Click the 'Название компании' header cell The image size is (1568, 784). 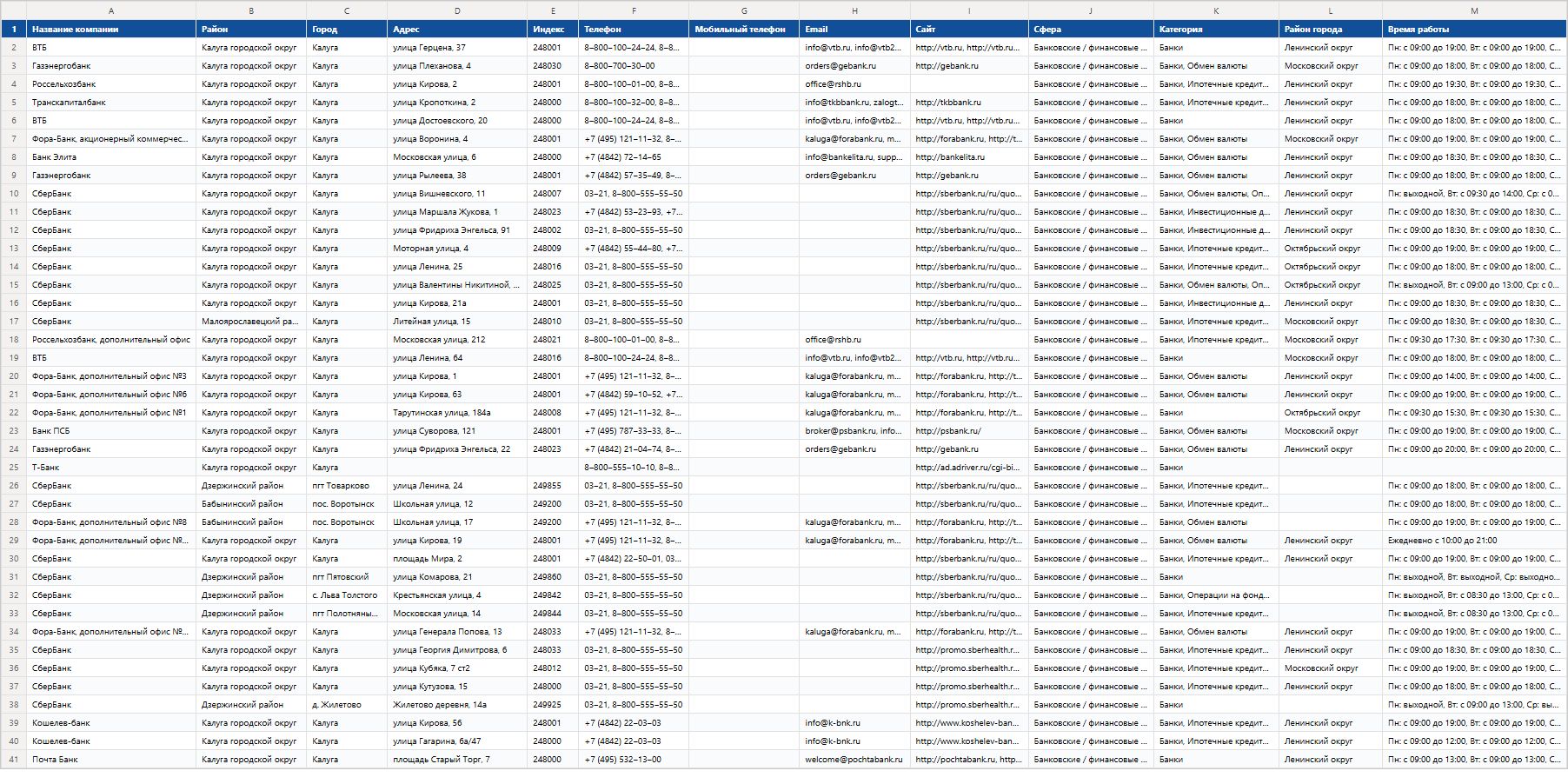click(x=111, y=30)
